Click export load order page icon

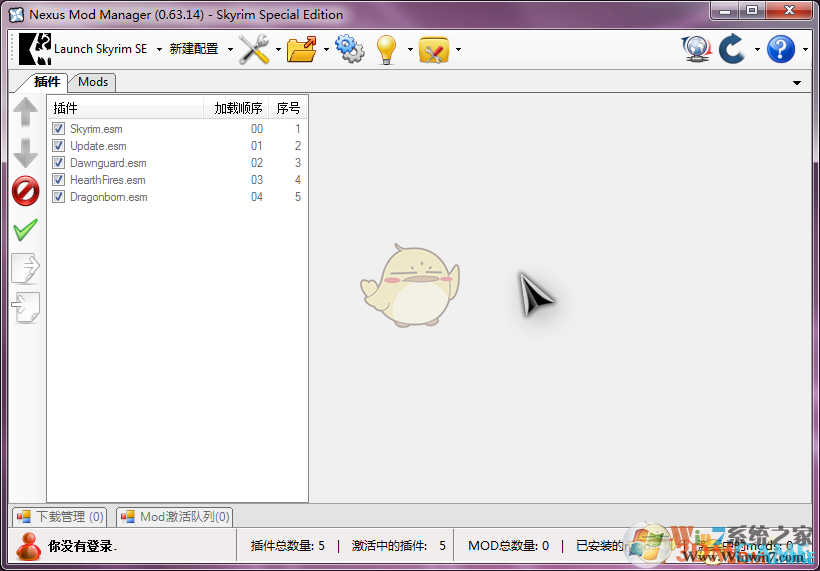tap(26, 268)
